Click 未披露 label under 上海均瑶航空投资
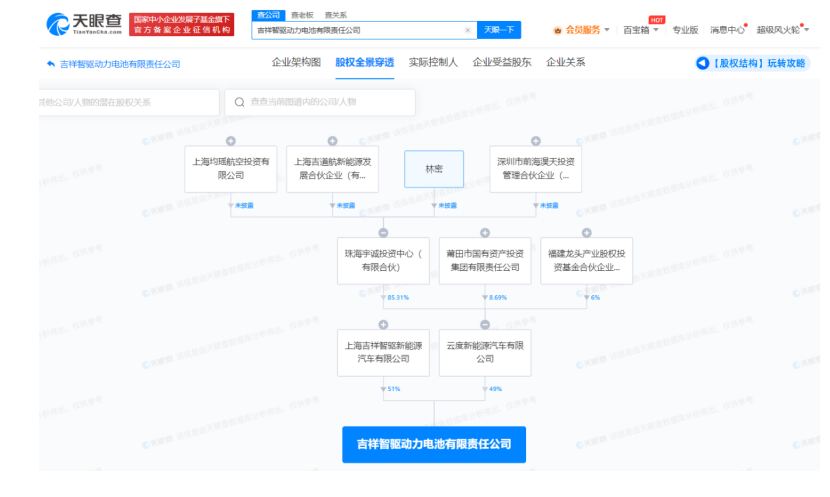This screenshot has width=830, height=497. click(244, 205)
